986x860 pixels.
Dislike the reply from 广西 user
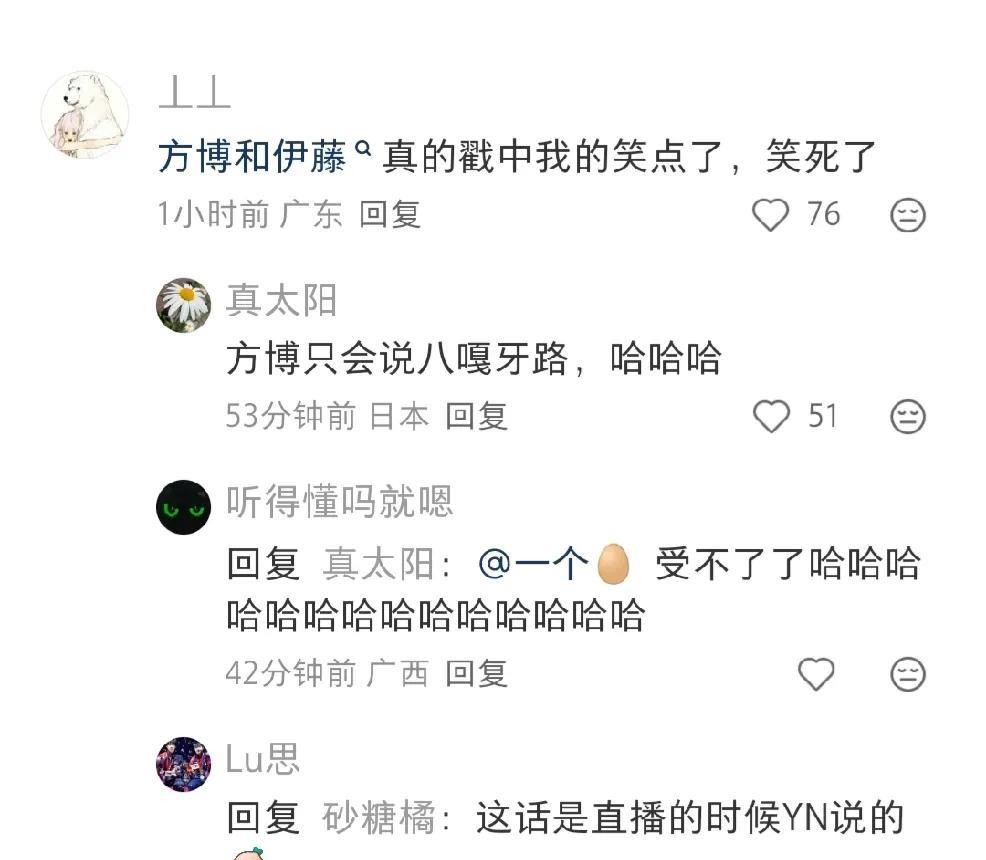pyautogui.click(x=907, y=674)
